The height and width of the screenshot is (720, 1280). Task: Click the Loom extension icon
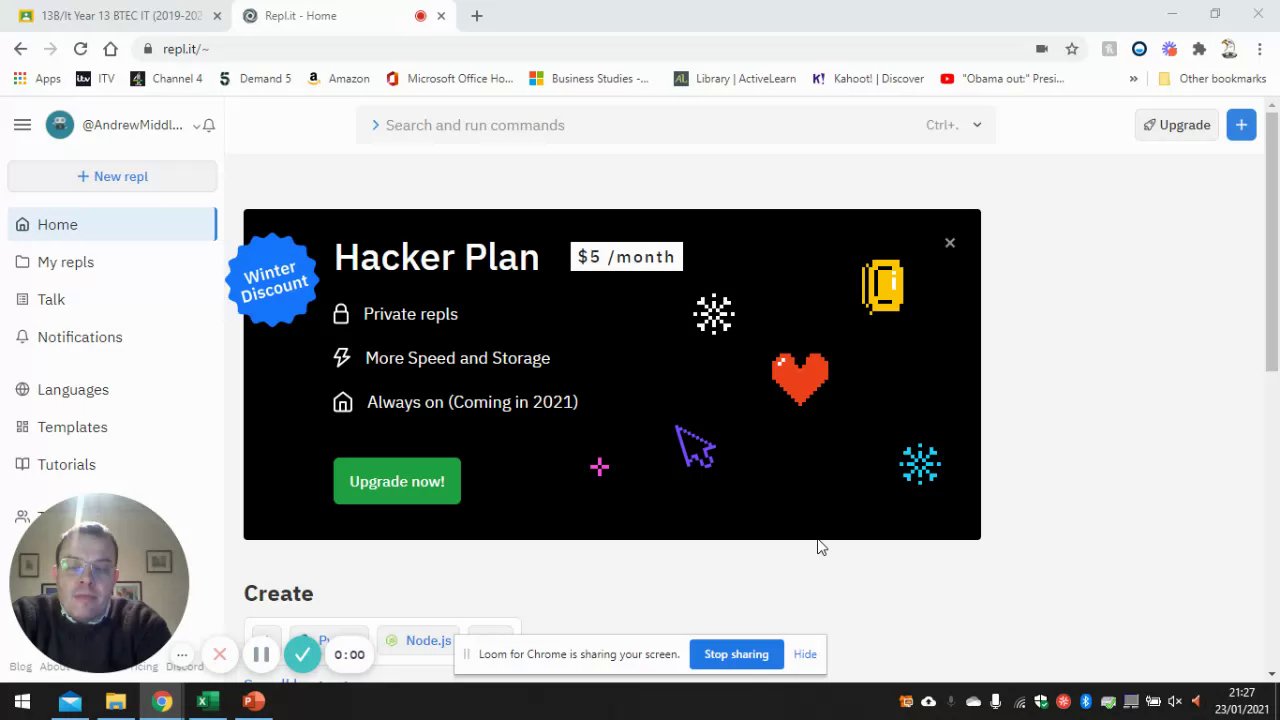(1169, 48)
